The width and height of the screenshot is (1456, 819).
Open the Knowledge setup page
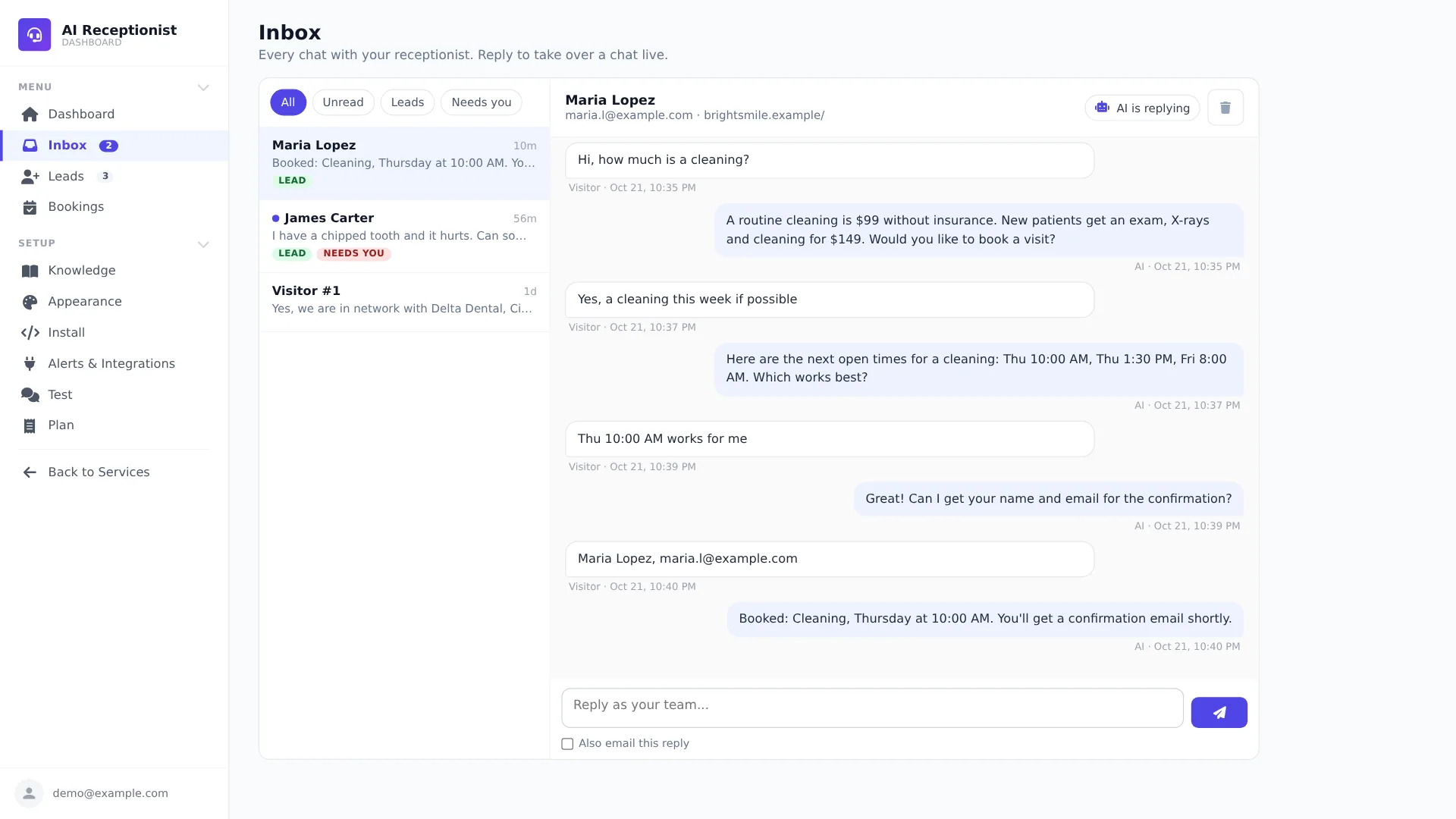click(x=114, y=271)
